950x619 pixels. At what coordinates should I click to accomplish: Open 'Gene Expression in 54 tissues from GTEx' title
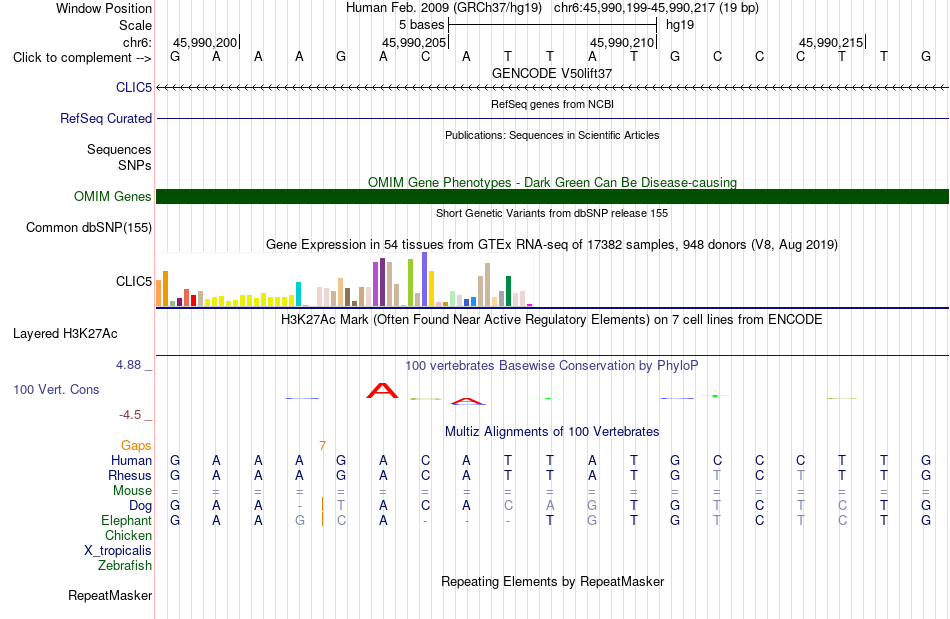pos(552,245)
